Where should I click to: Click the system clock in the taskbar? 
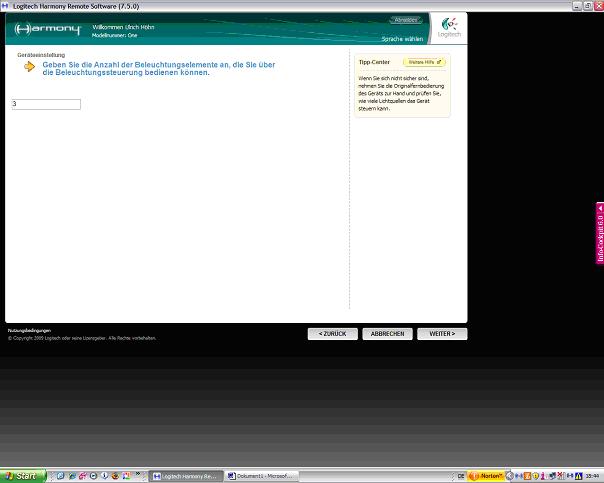(x=591, y=476)
